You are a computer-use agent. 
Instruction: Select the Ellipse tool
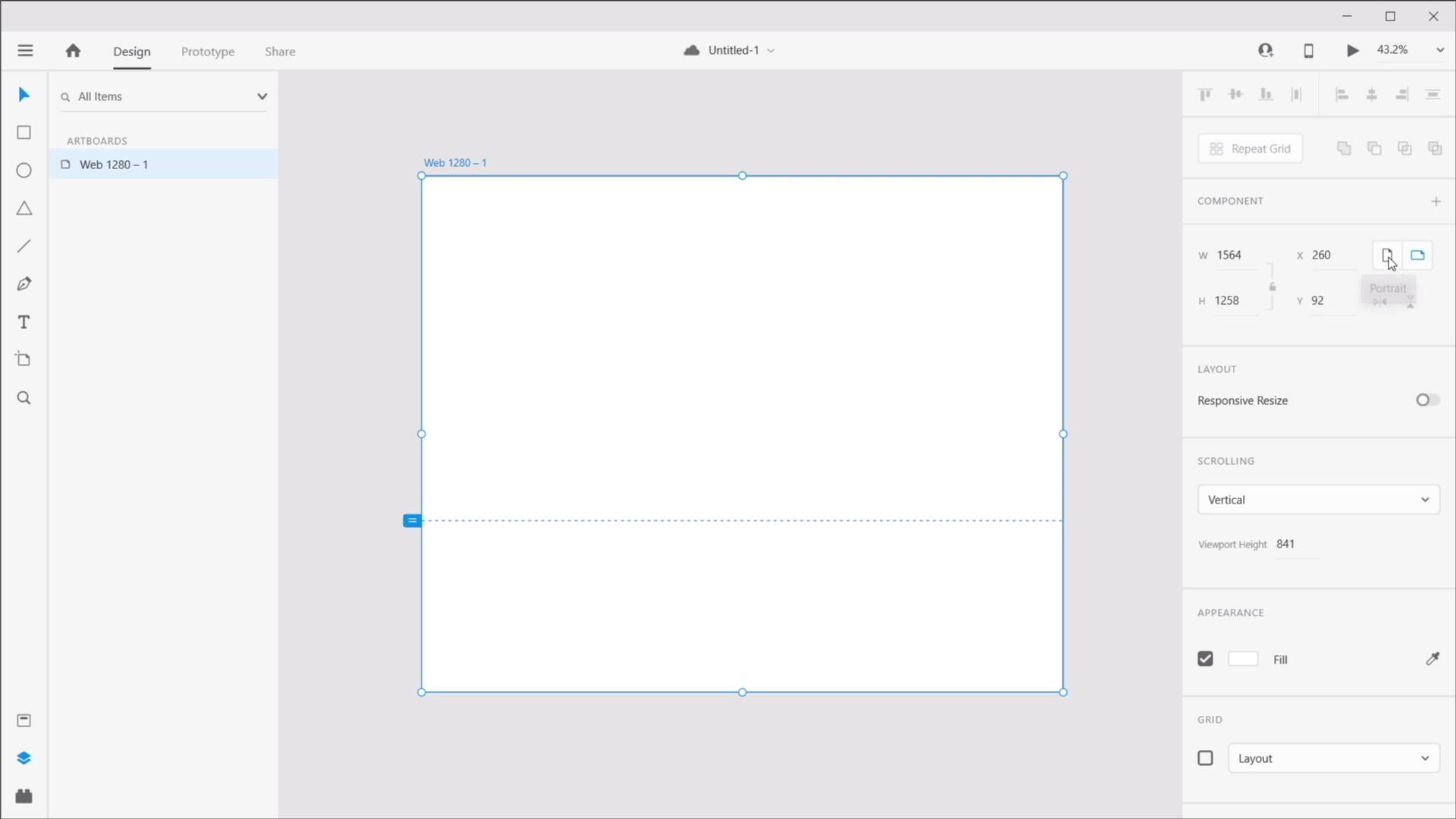[x=24, y=170]
